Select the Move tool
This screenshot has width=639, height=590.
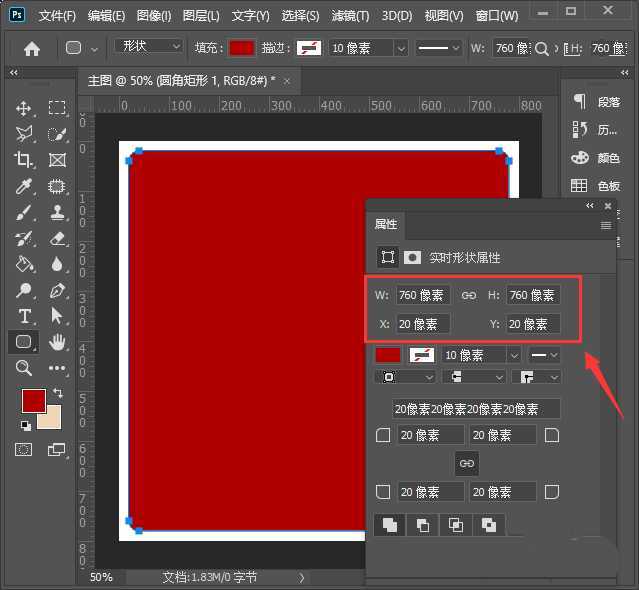click(x=24, y=108)
